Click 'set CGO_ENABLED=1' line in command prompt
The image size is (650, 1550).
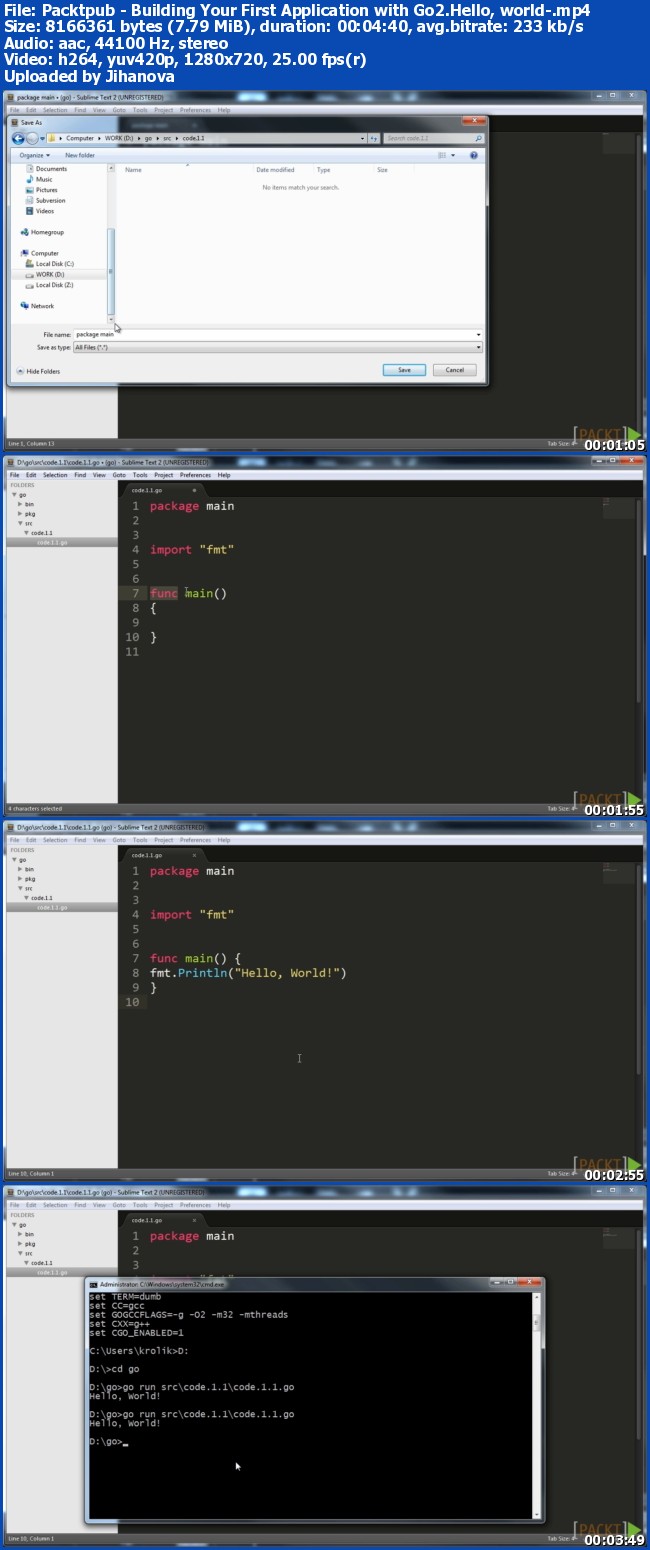click(136, 1333)
